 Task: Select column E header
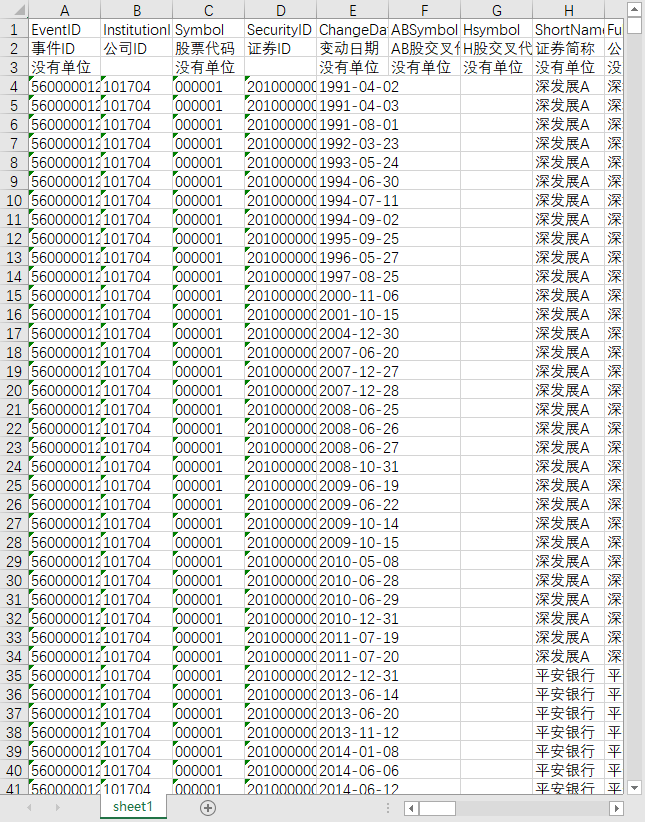tap(352, 10)
